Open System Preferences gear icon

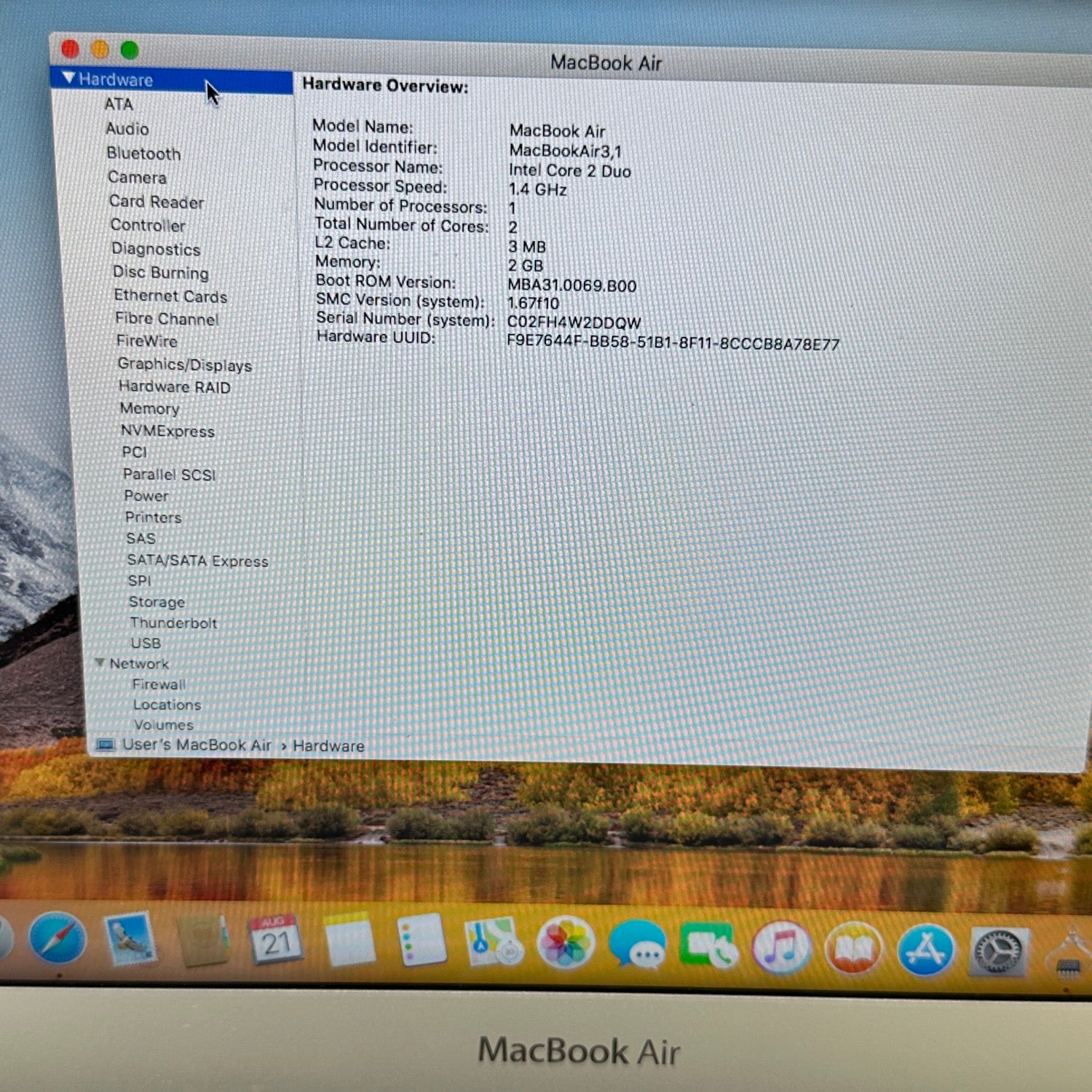point(999,951)
